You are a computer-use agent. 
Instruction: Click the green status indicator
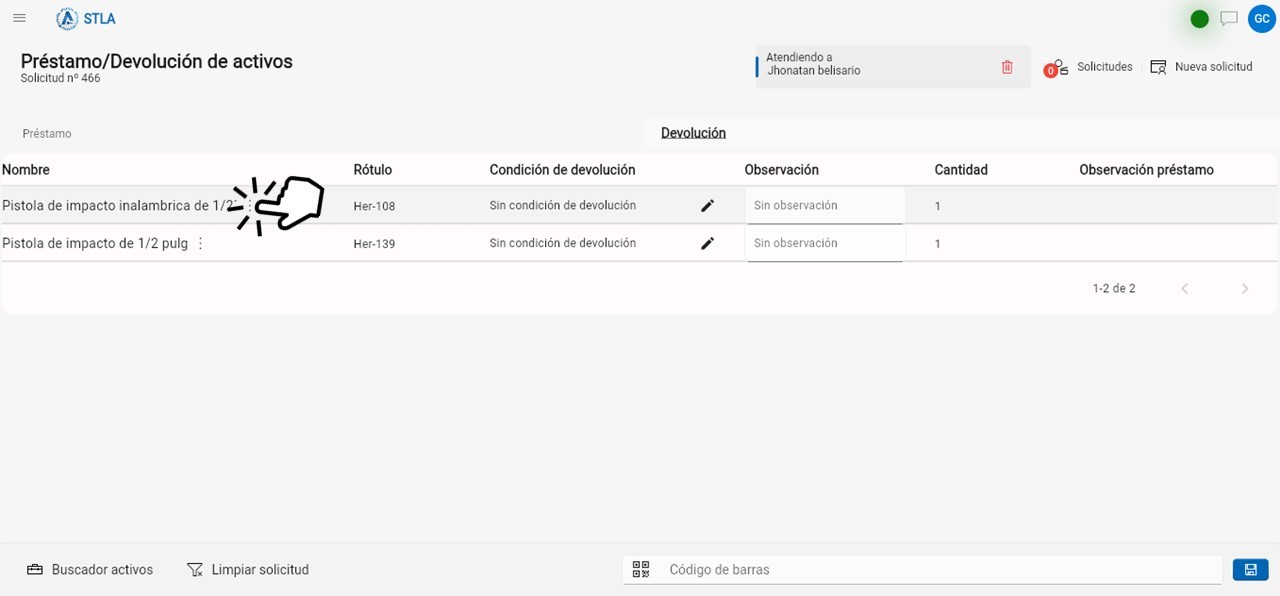click(1199, 18)
